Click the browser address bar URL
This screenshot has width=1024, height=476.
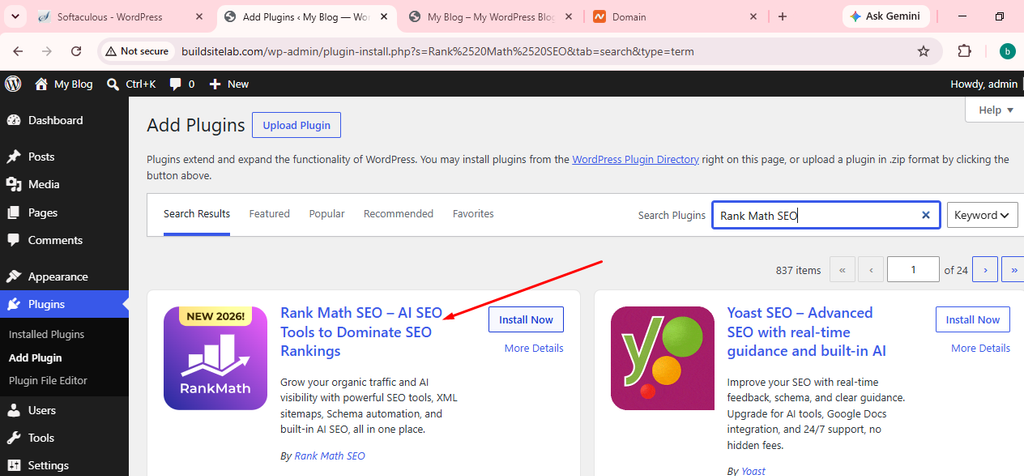tap(438, 52)
